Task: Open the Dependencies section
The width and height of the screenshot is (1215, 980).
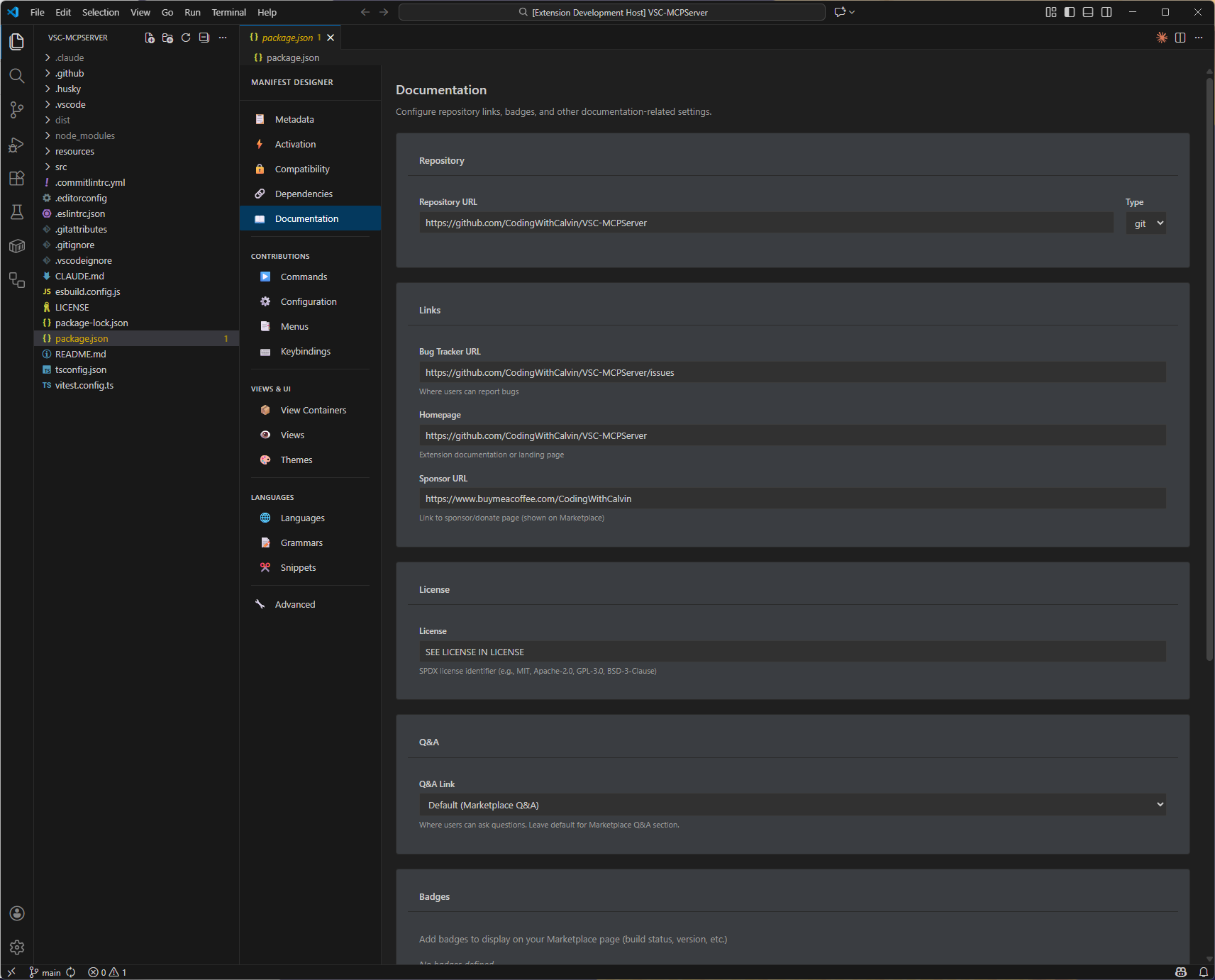Action: tap(310, 194)
